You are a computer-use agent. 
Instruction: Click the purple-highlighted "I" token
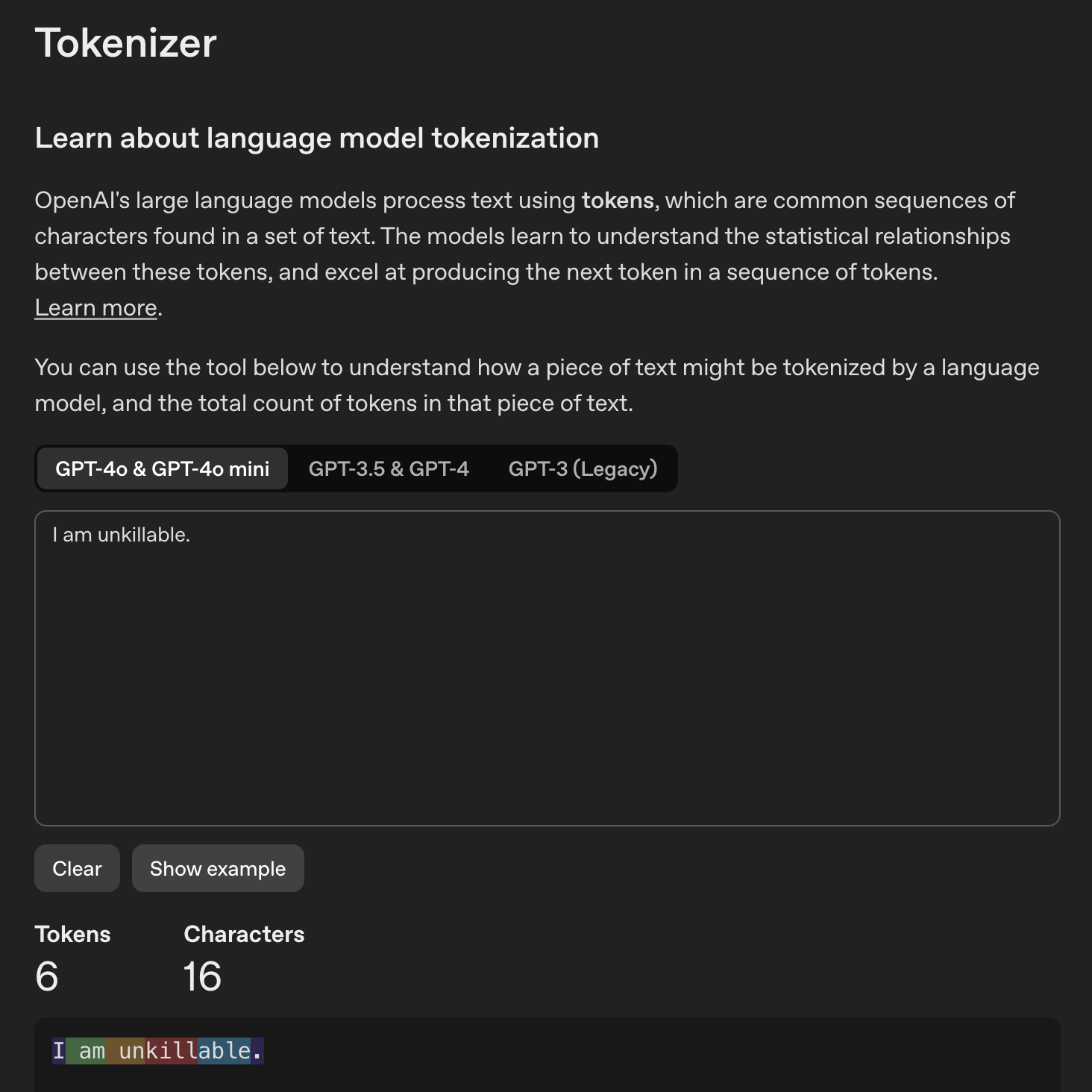[x=58, y=1051]
